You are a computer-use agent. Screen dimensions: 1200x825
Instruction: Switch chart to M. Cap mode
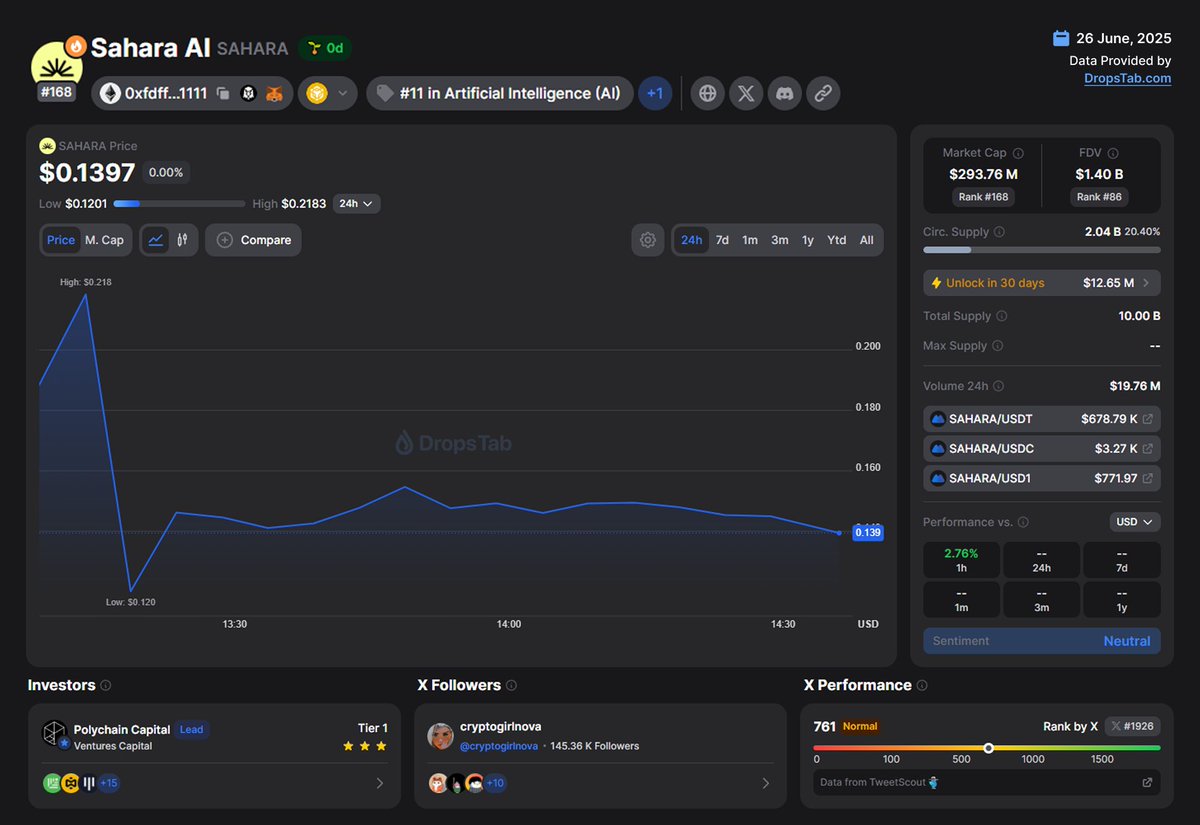pos(105,240)
